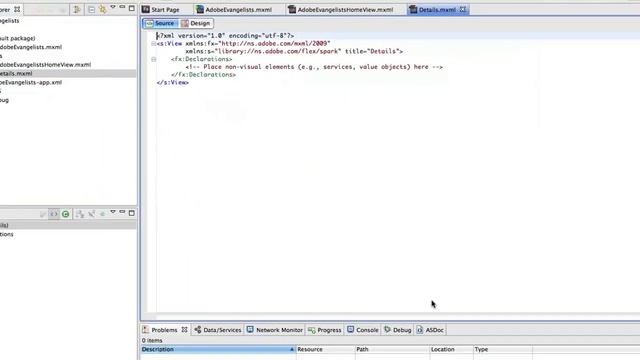
Task: Close the Details.mxml editor tab
Action: tap(463, 9)
